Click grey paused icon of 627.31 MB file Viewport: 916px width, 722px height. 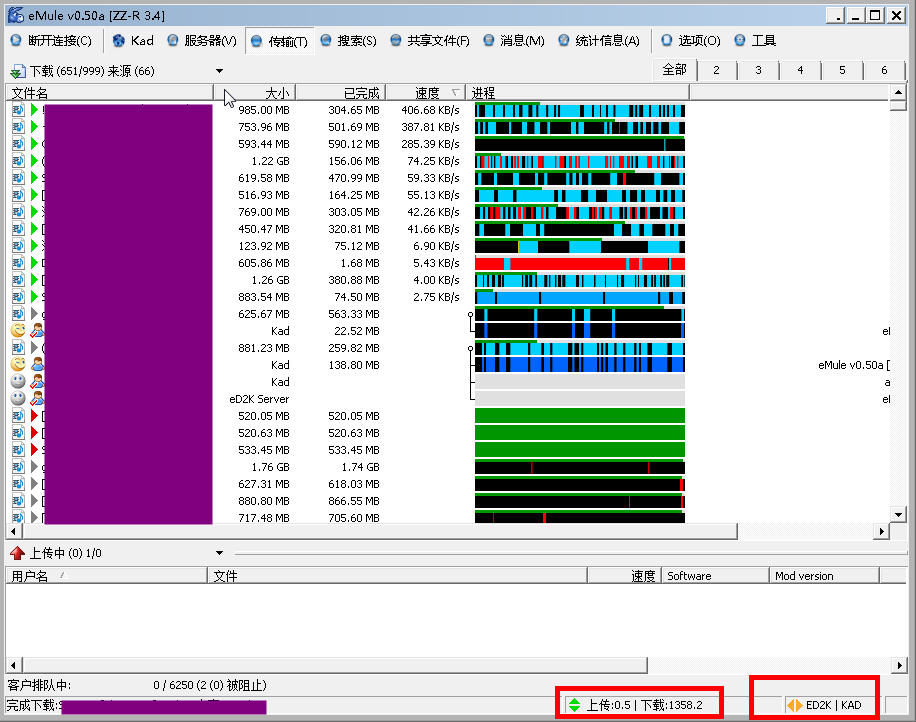point(34,484)
